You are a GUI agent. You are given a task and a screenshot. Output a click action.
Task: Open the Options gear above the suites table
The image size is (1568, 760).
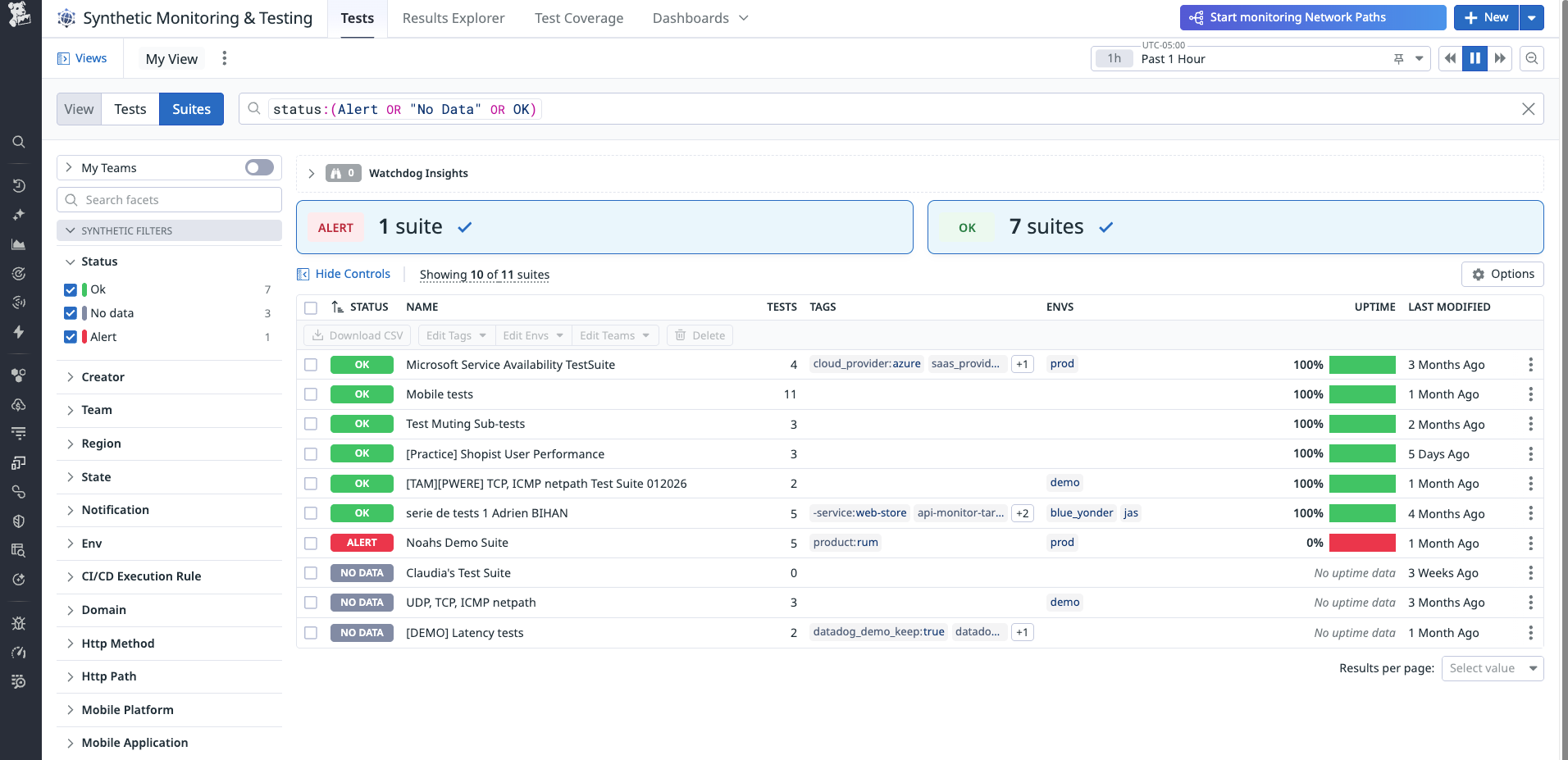coord(1502,274)
